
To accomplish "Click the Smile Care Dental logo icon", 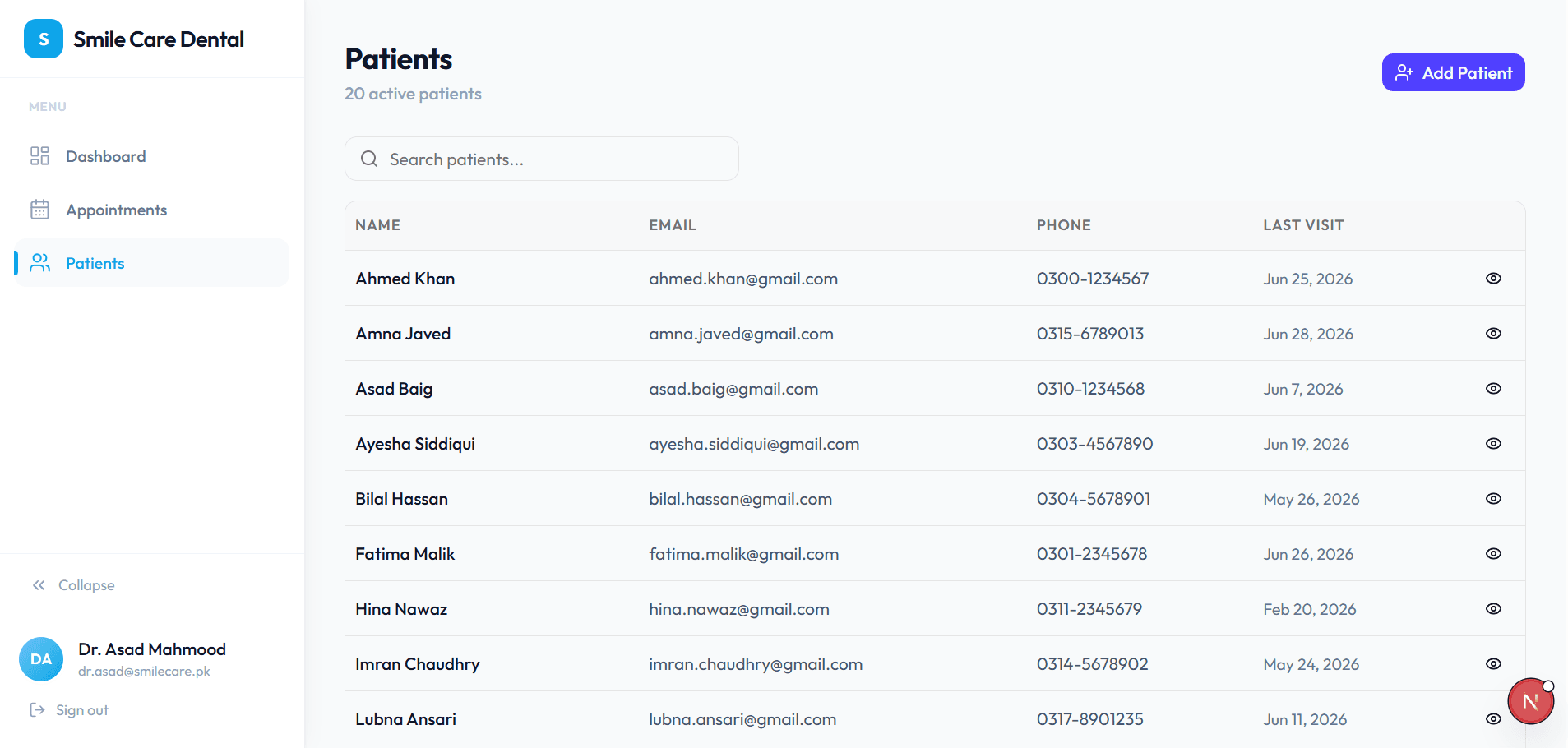I will (44, 39).
